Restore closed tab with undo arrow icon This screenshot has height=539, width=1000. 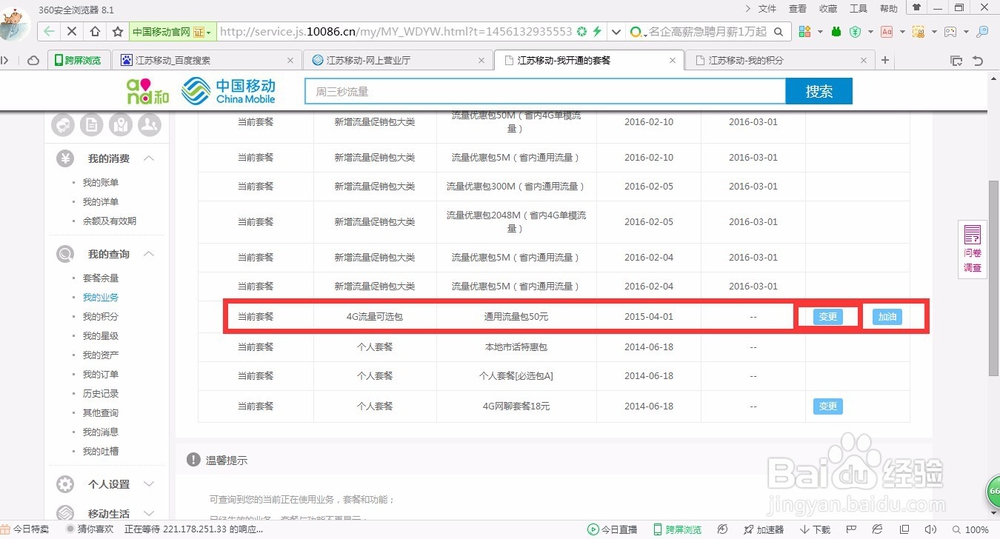click(x=978, y=61)
